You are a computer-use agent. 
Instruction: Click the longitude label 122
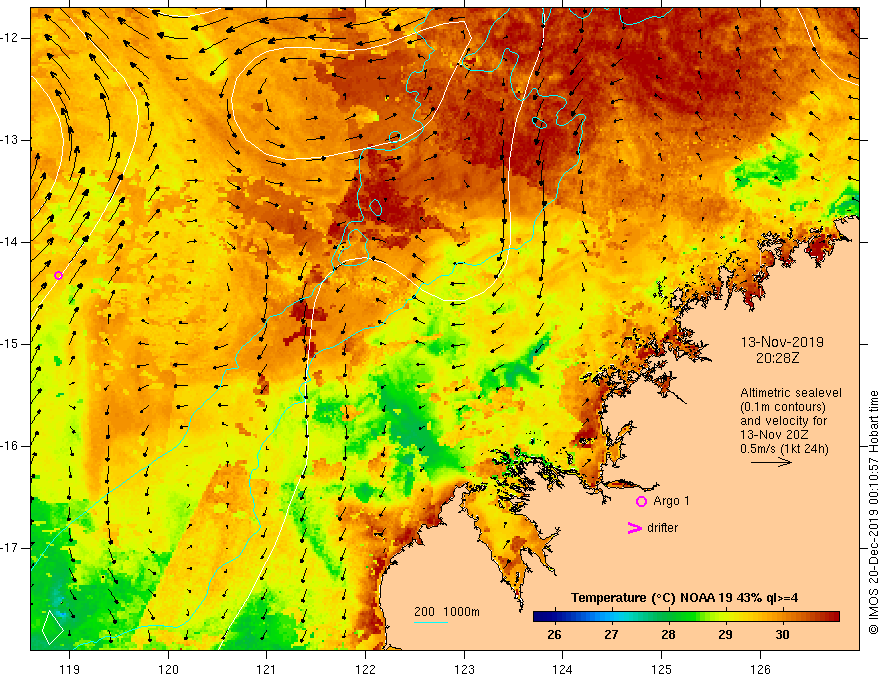tap(365, 669)
